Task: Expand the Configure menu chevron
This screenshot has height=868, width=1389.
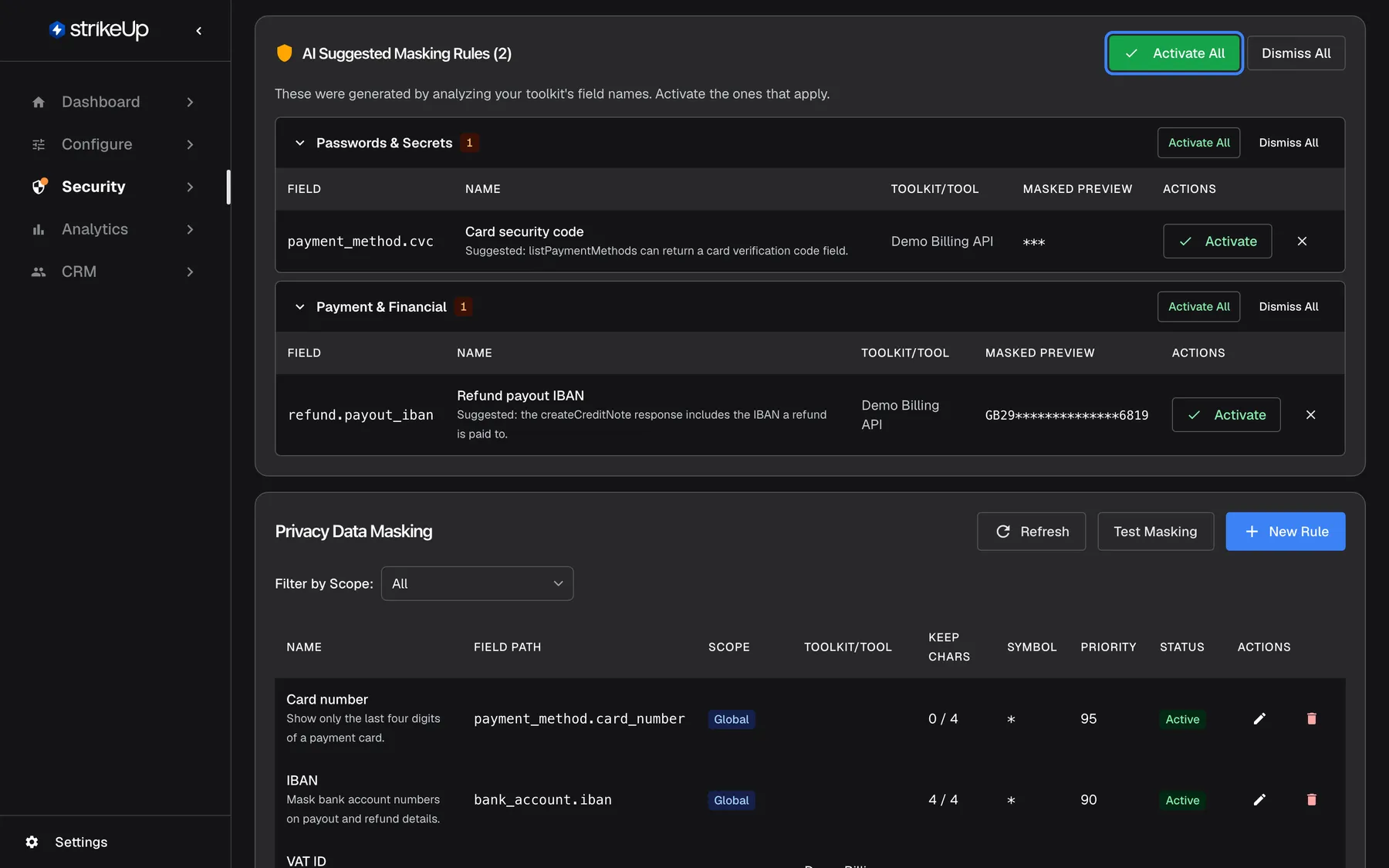Action: pyautogui.click(x=190, y=144)
